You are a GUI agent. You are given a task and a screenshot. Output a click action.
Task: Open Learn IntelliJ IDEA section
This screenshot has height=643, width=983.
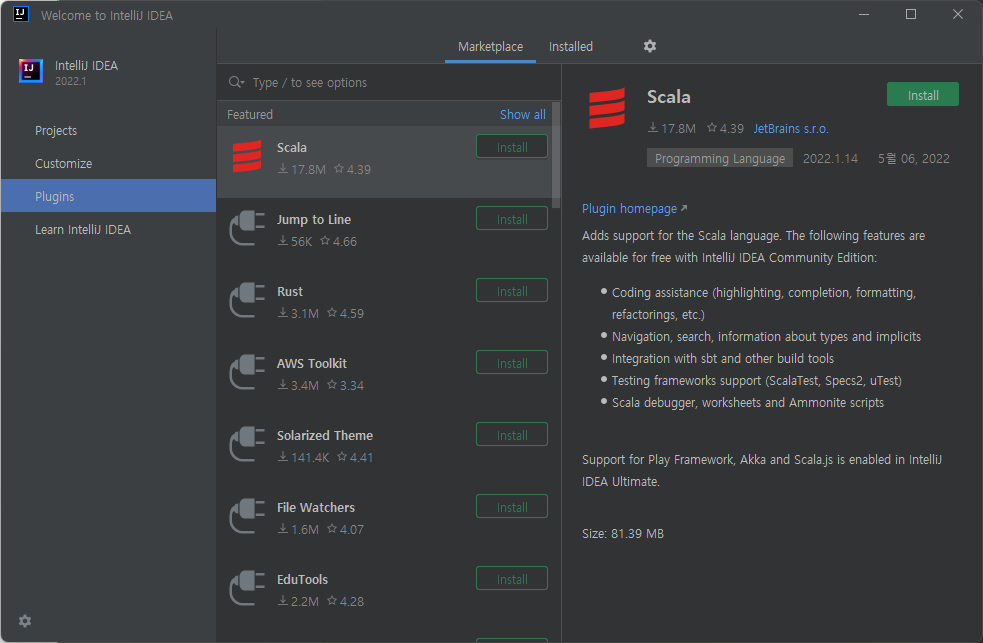[108, 229]
